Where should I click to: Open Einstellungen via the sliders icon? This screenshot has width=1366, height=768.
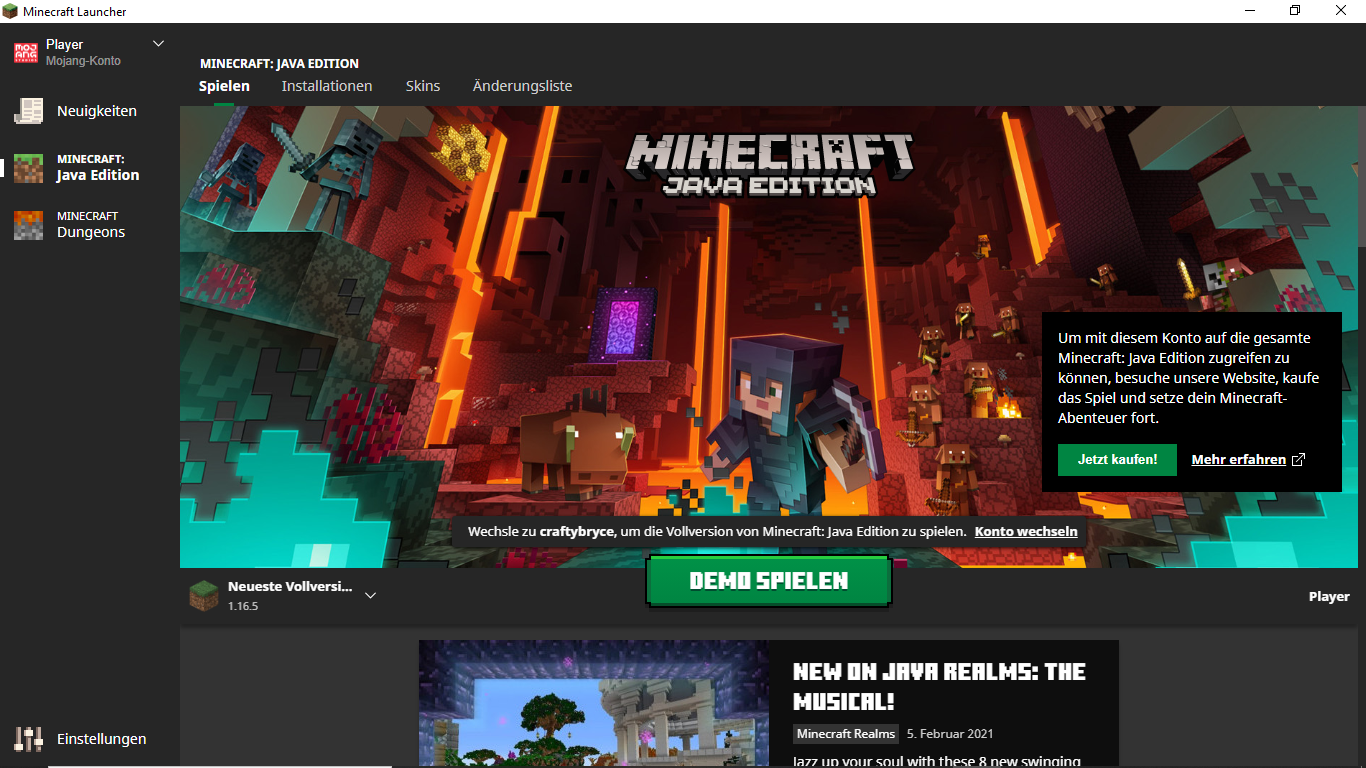(x=28, y=739)
